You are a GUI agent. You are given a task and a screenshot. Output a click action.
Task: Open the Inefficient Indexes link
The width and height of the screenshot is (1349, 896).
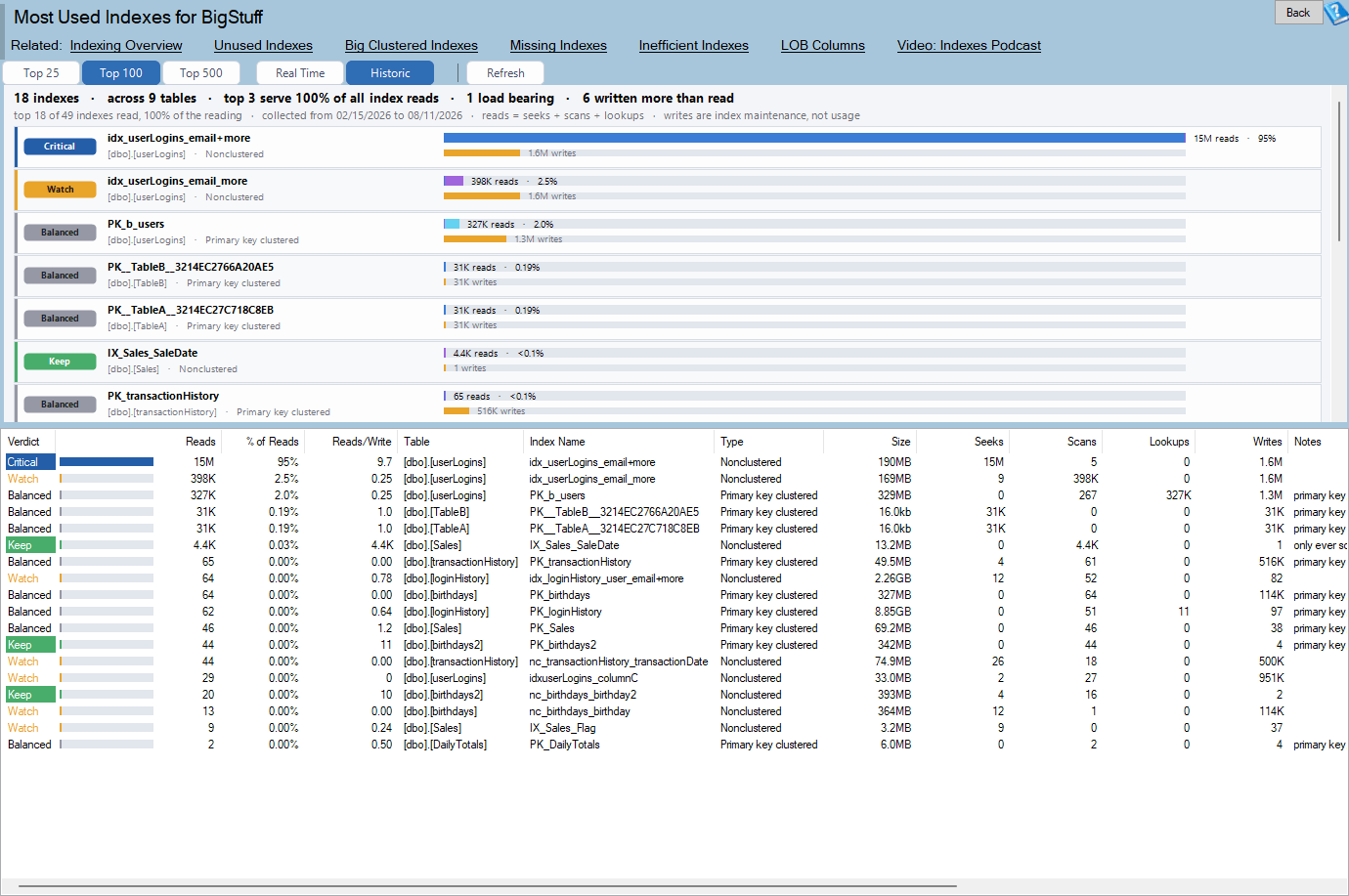tap(694, 45)
